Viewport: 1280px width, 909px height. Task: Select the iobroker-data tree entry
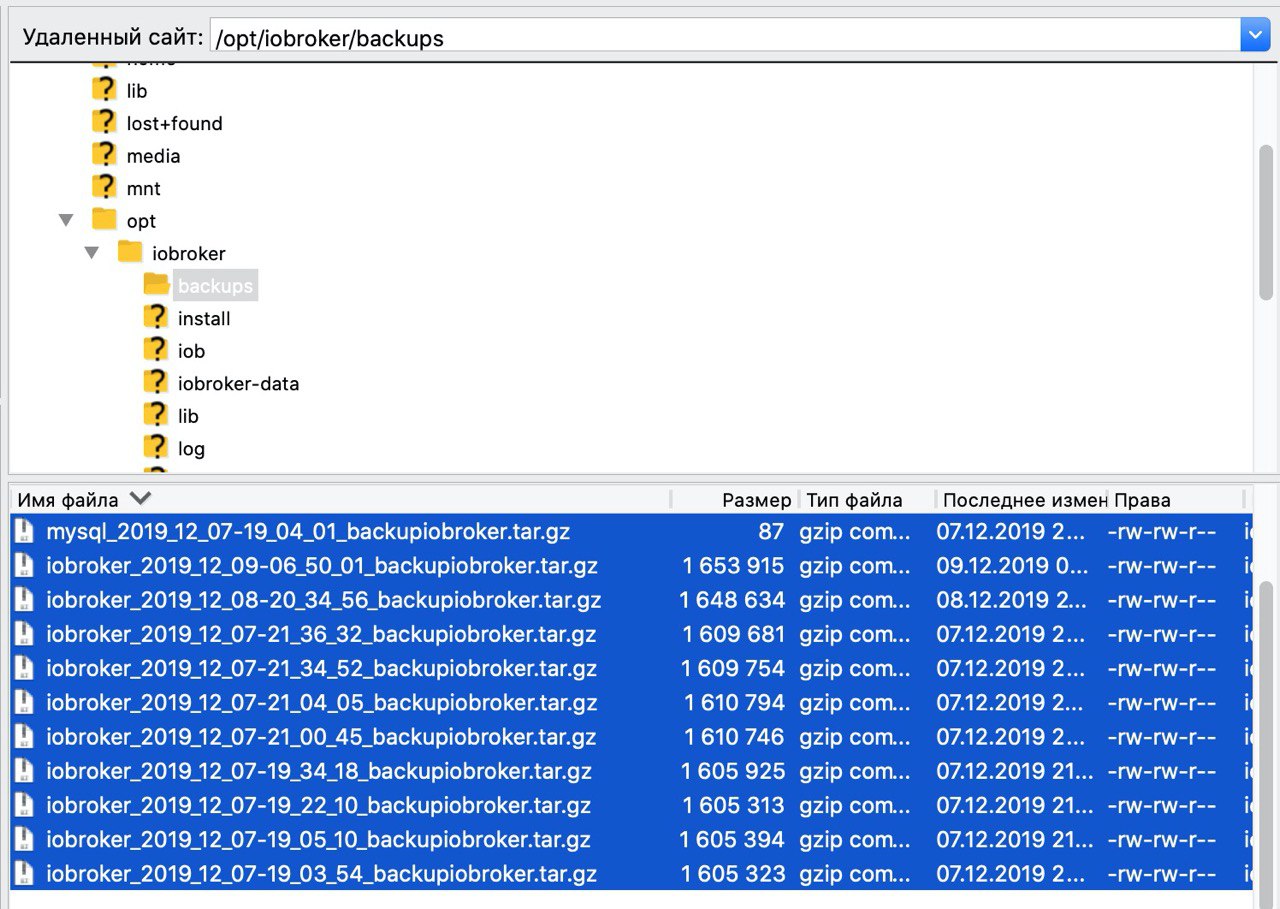238,383
